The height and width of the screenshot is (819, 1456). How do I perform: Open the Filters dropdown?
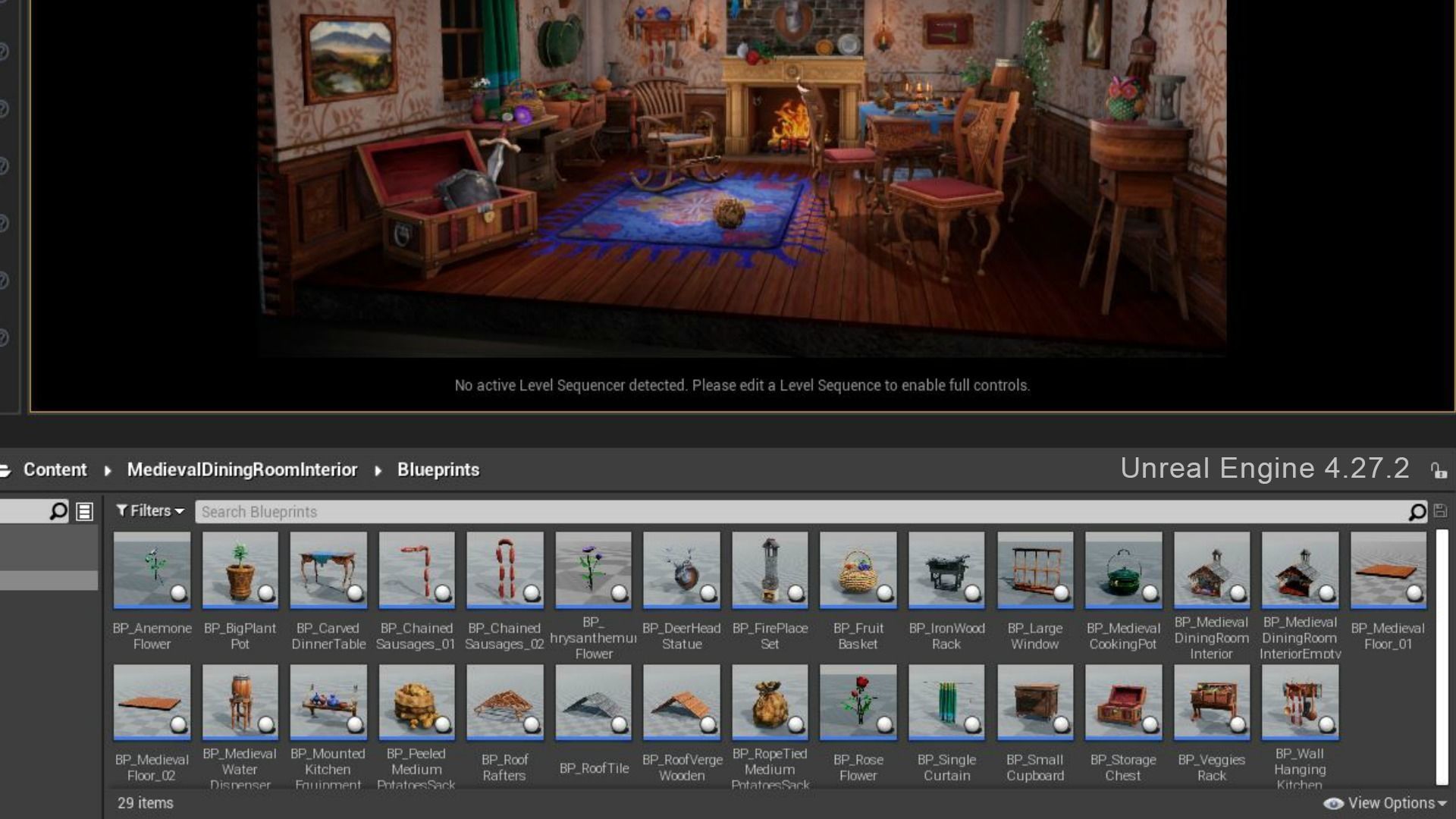(x=150, y=511)
